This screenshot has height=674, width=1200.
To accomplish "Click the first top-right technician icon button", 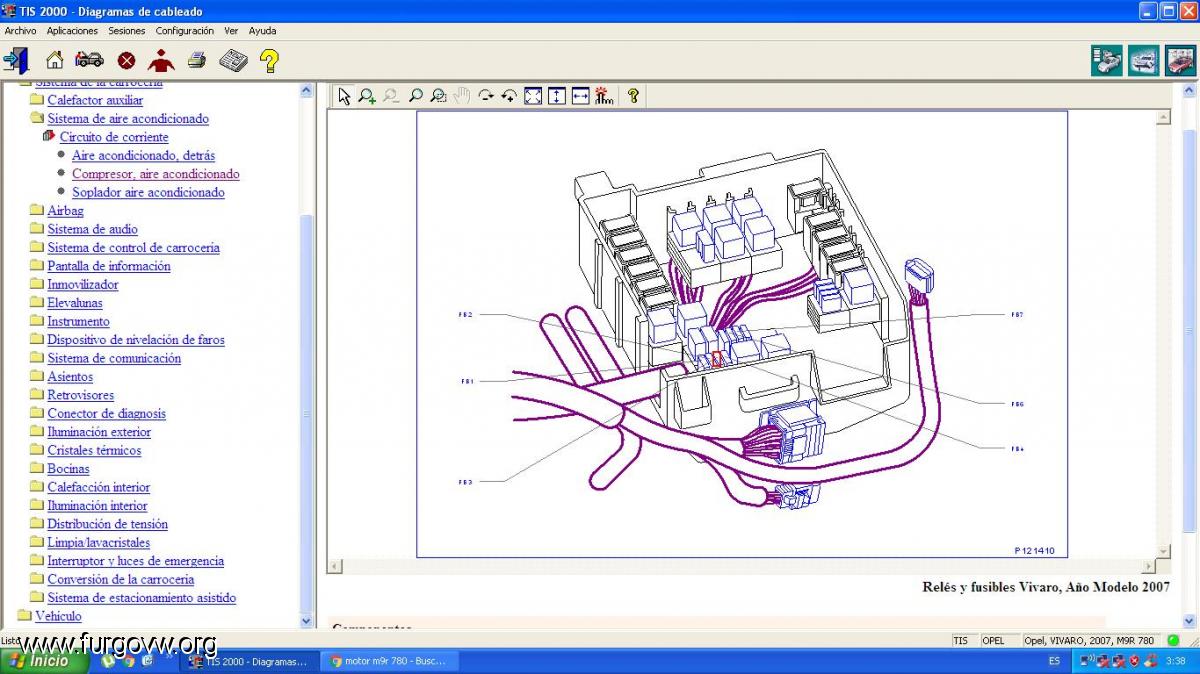I will [x=1106, y=60].
